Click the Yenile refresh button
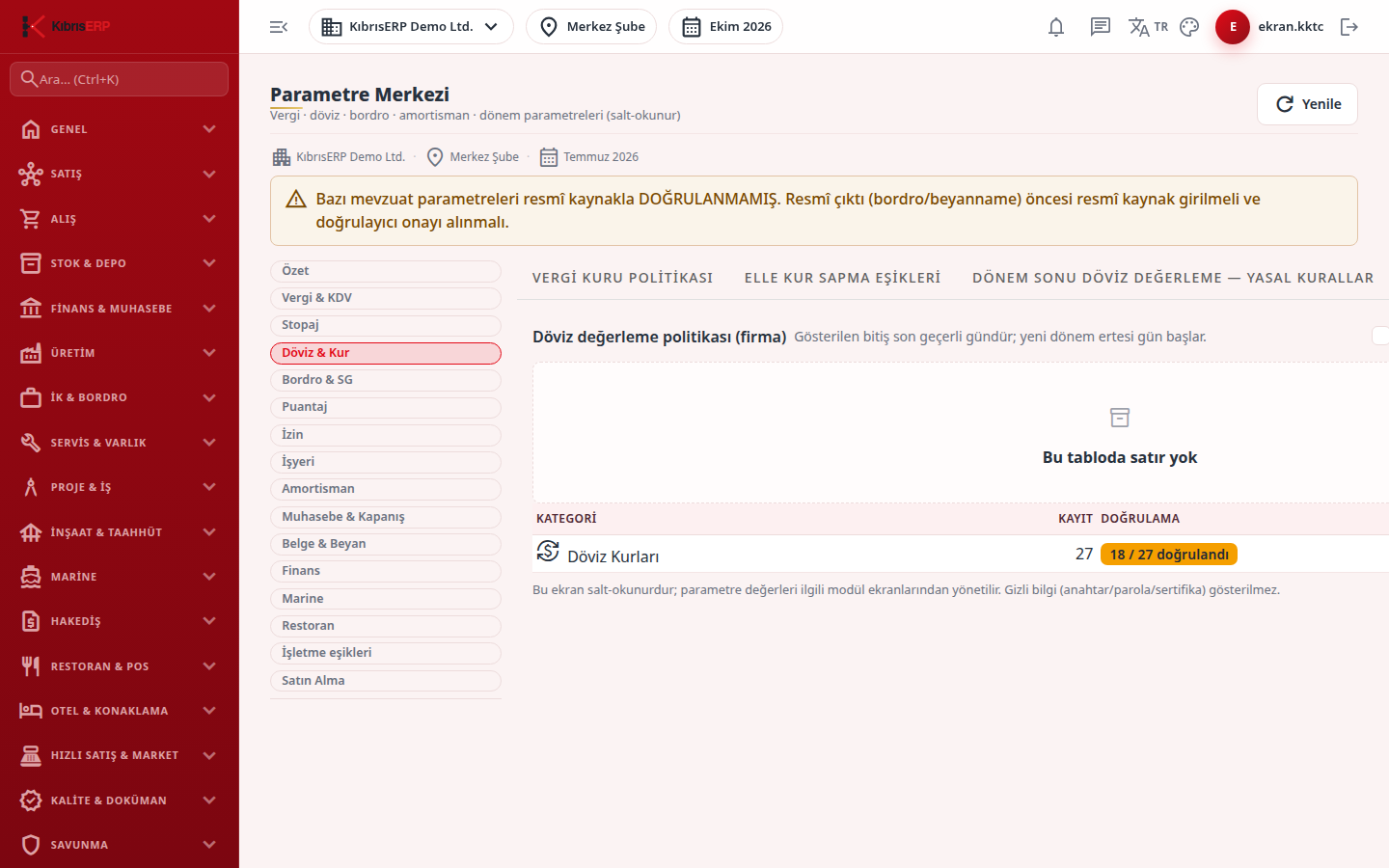 coord(1307,104)
